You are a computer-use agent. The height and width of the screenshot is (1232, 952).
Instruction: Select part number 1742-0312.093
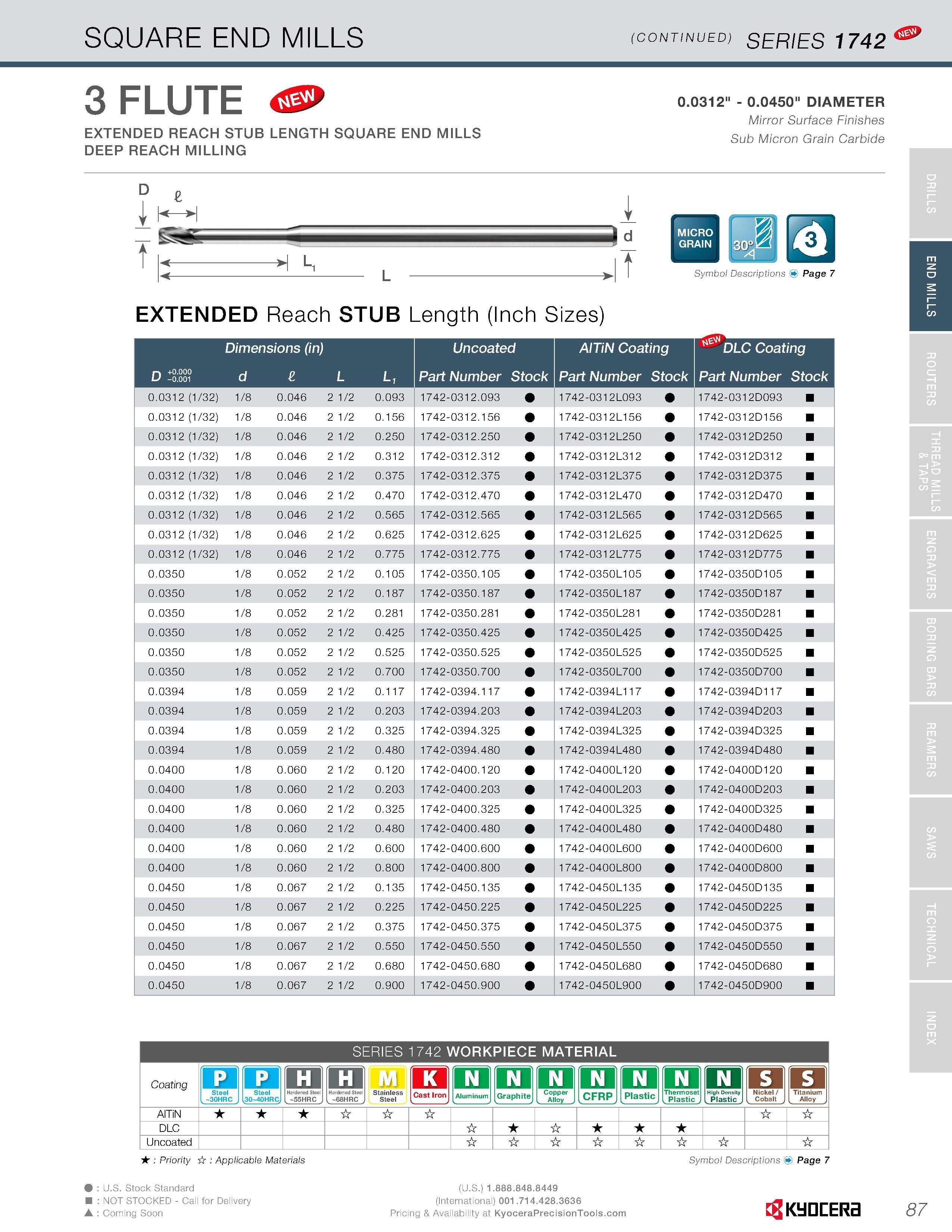pos(460,398)
